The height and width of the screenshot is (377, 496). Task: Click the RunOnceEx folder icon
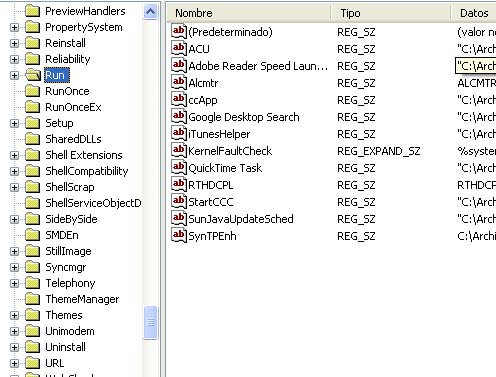point(33,107)
